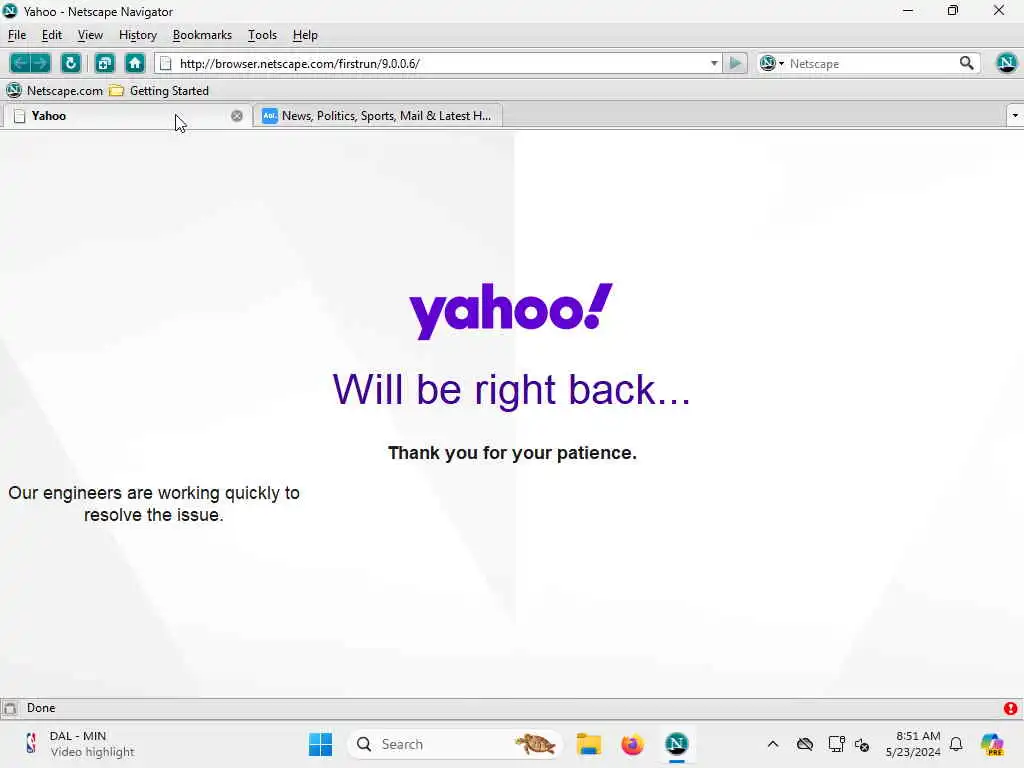Click the Yahoo logo on the page
1024x768 pixels.
point(511,311)
